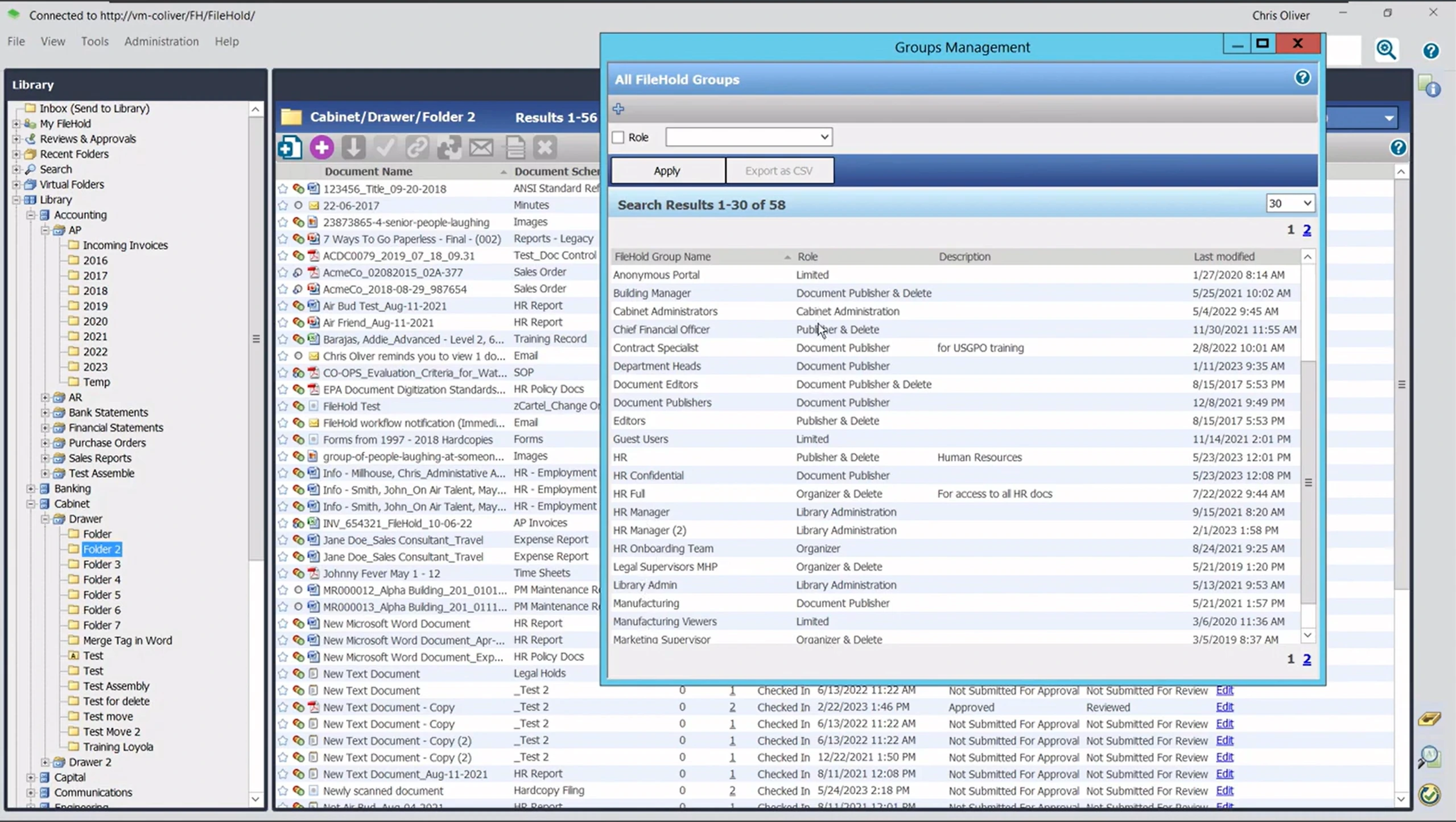Click version link 2 for Approved New Text Document - Copy
The height and width of the screenshot is (822, 1456).
(732, 707)
